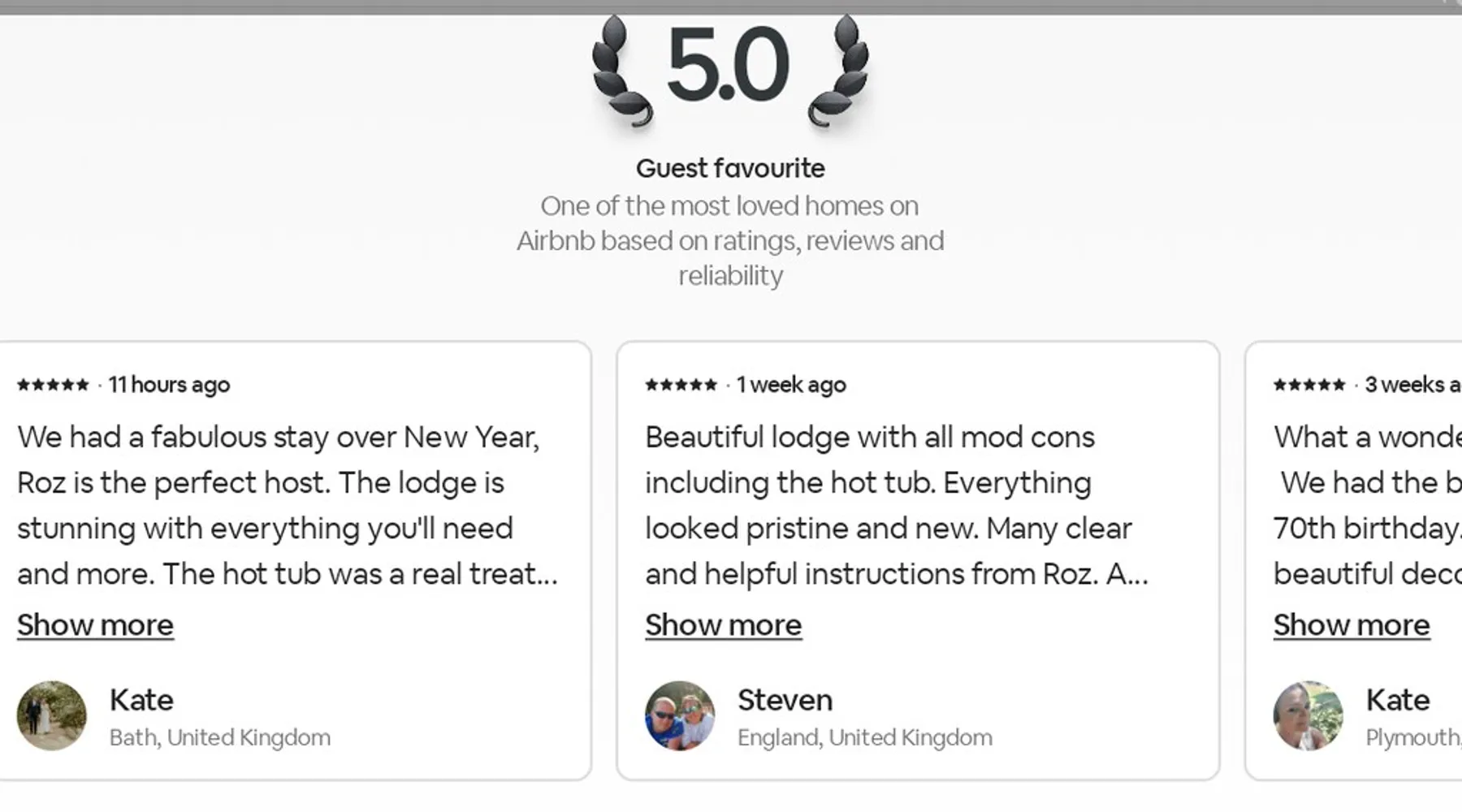Expand Steven's review with Show more
The width and height of the screenshot is (1462, 812).
click(x=723, y=625)
